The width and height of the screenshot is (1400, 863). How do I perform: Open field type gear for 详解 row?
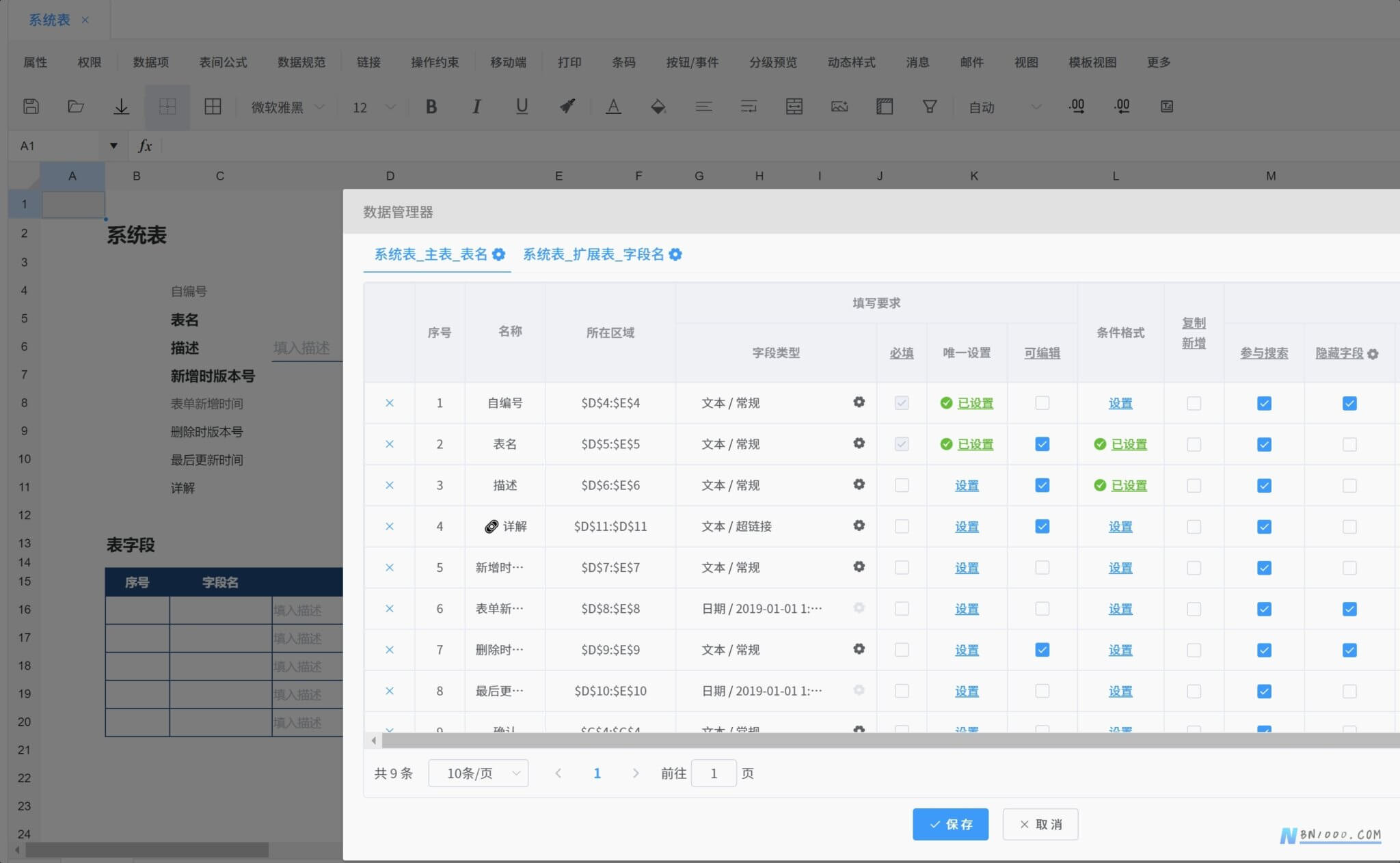pyautogui.click(x=859, y=525)
